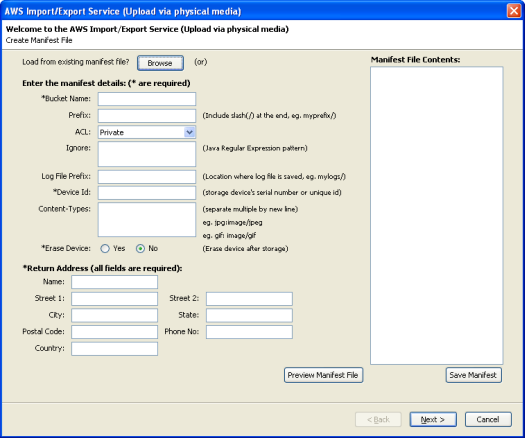Screen dimensions: 525x438
Task: Click inside the Ignore pattern text area
Action: tap(147, 154)
